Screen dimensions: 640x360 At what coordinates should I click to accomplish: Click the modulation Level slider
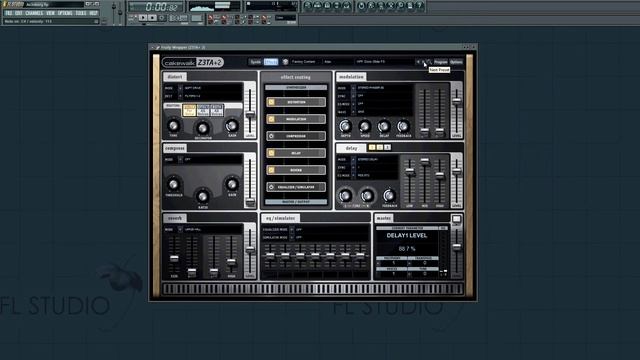click(457, 100)
